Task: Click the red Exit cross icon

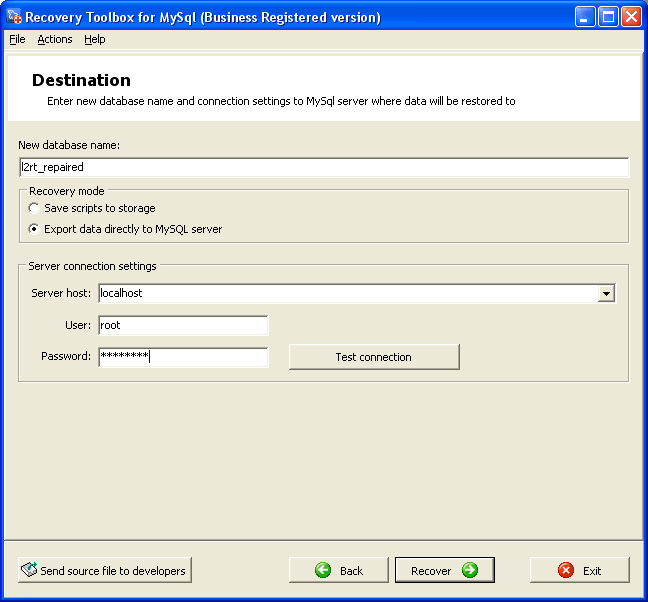Action: click(566, 570)
